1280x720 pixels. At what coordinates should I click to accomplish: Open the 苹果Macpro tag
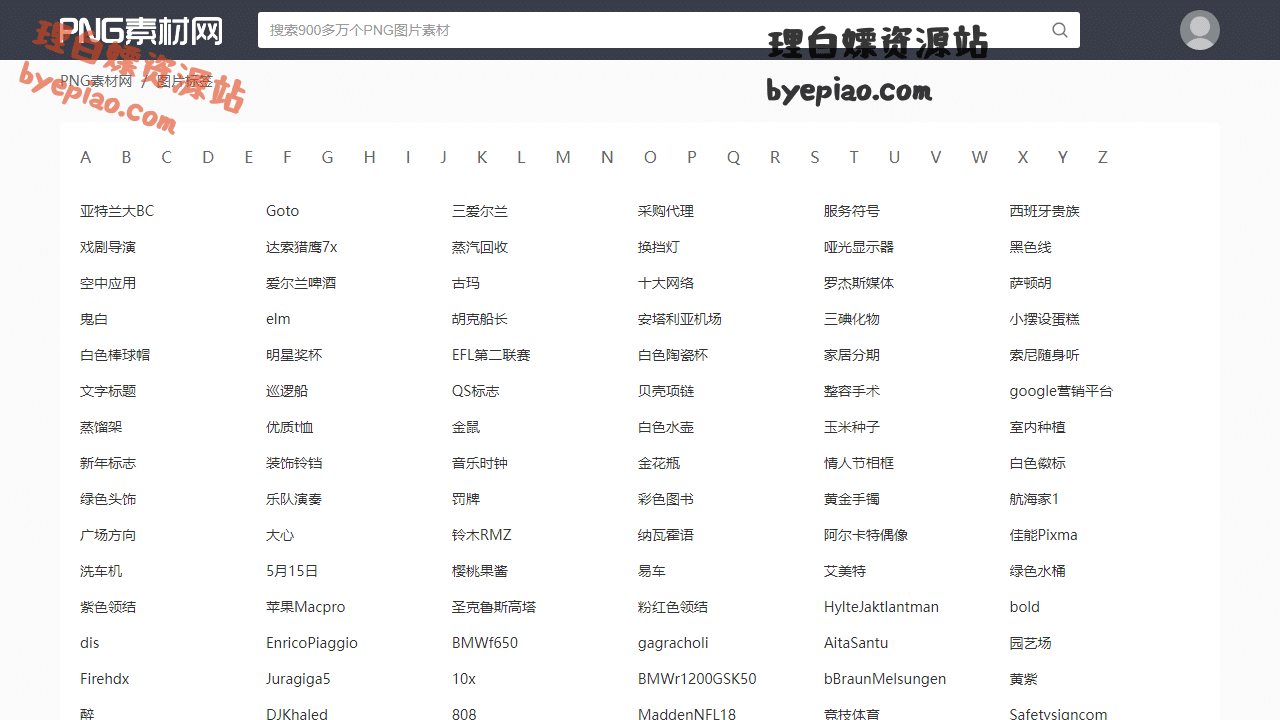coord(306,607)
